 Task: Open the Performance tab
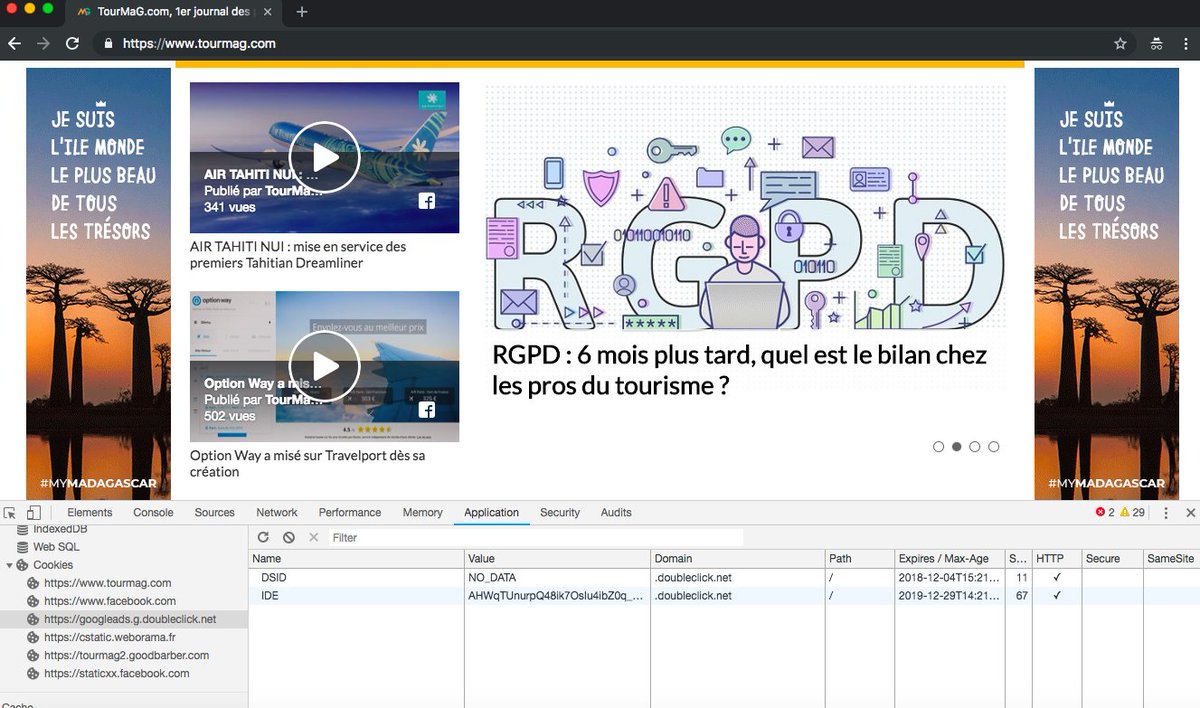click(x=350, y=512)
